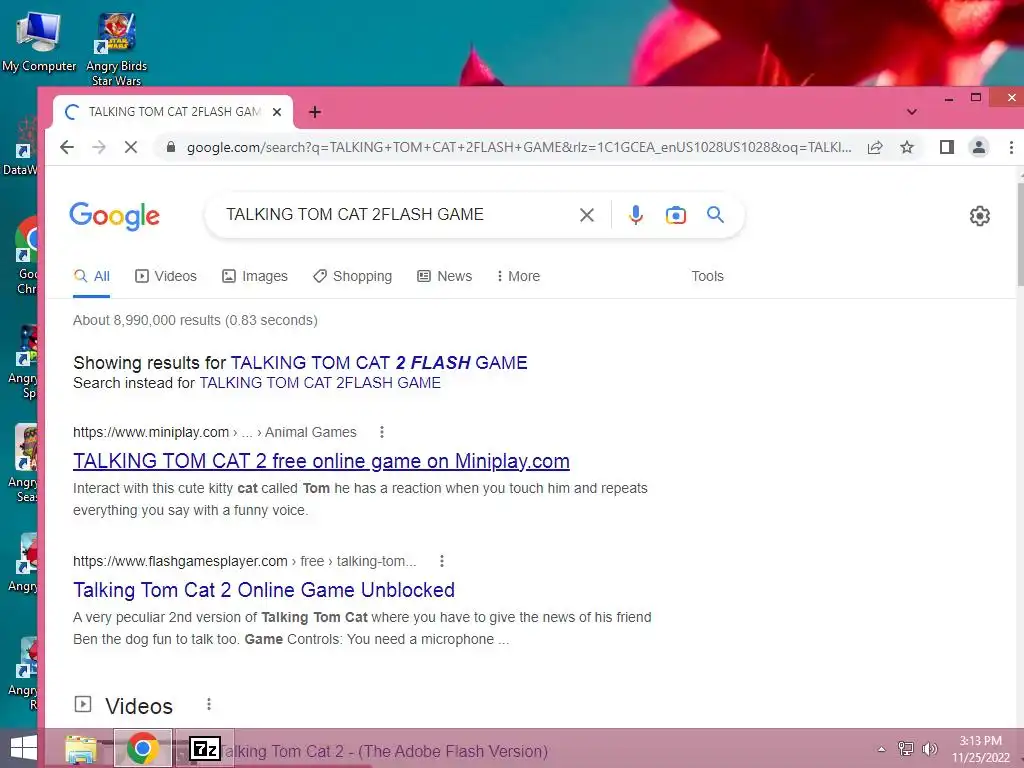Open the Windows Start menu
The height and width of the screenshot is (768, 1024).
point(24,748)
